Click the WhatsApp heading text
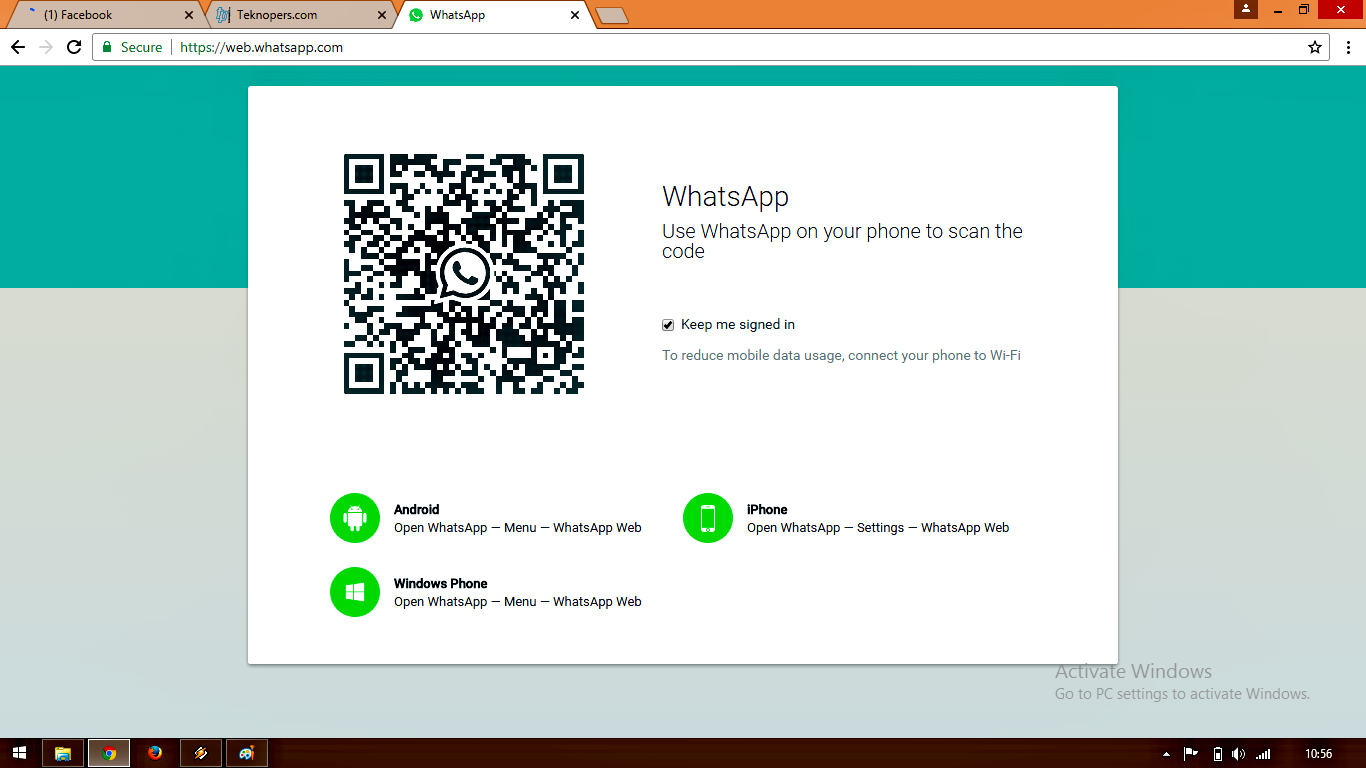 click(x=725, y=197)
